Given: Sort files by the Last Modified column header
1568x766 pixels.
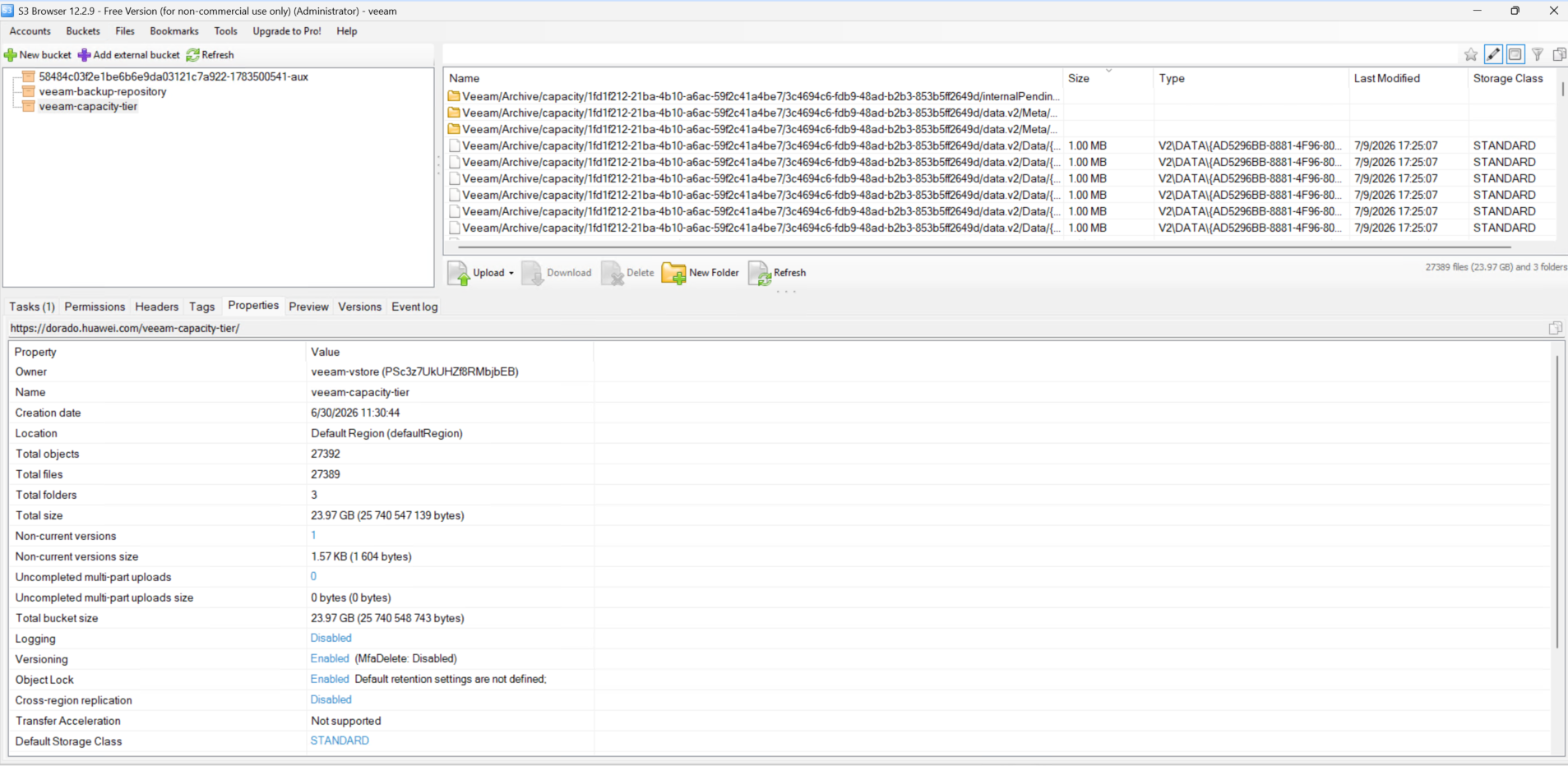Looking at the screenshot, I should tap(1408, 78).
